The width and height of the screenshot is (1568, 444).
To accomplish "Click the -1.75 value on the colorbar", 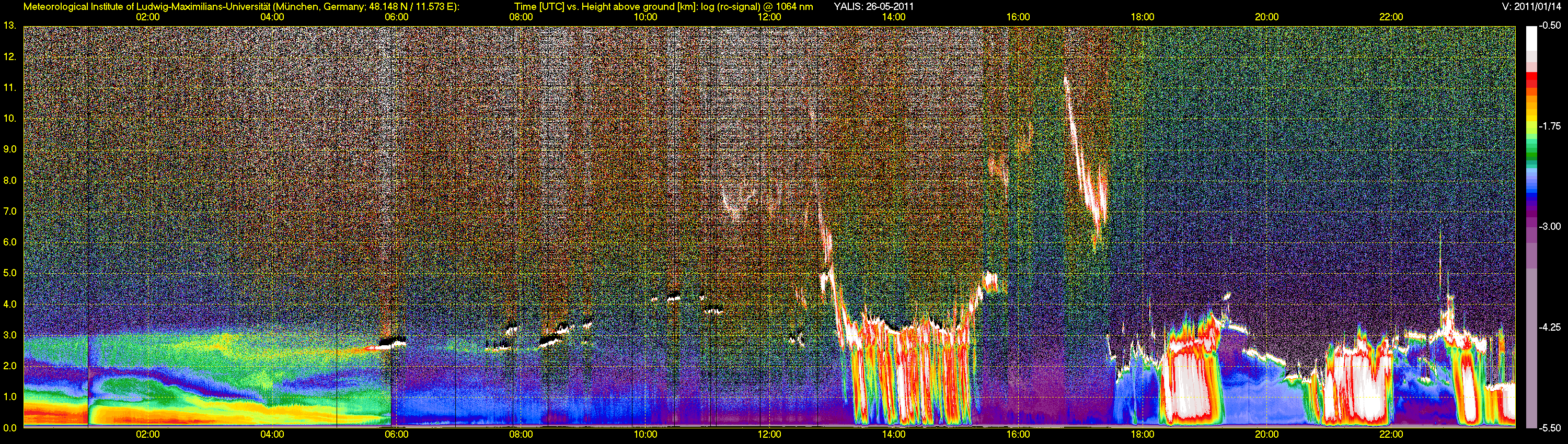I will coord(1550,126).
